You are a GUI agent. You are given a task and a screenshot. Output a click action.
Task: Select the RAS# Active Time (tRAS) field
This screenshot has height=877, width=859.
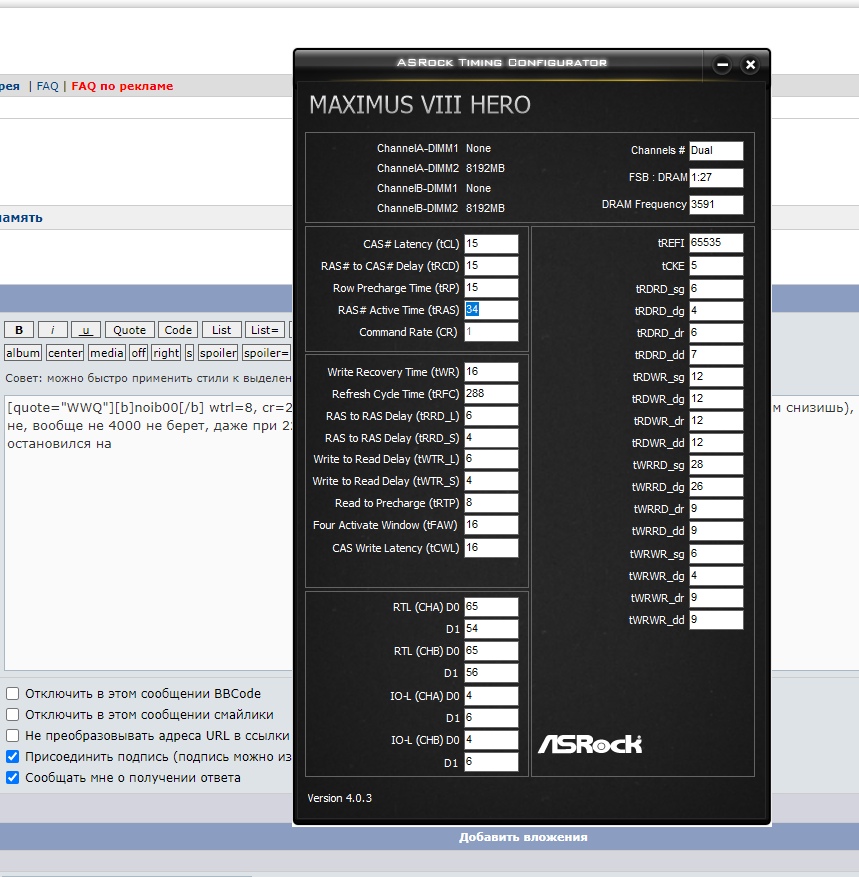tap(491, 309)
